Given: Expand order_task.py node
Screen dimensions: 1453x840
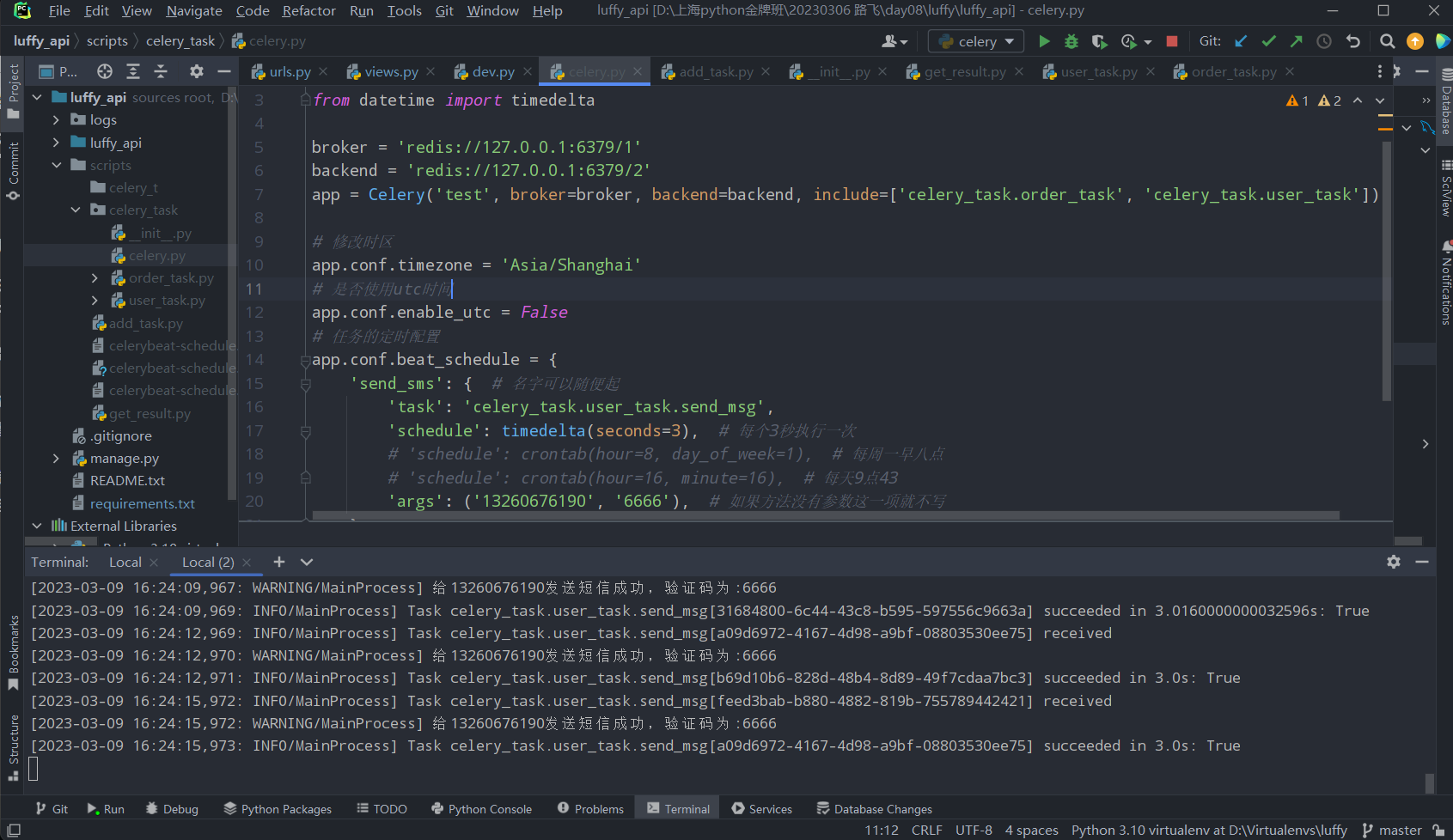Looking at the screenshot, I should (95, 277).
